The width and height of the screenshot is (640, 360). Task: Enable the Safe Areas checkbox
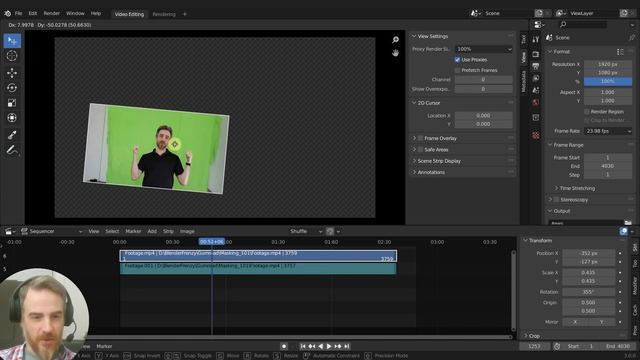(x=420, y=150)
